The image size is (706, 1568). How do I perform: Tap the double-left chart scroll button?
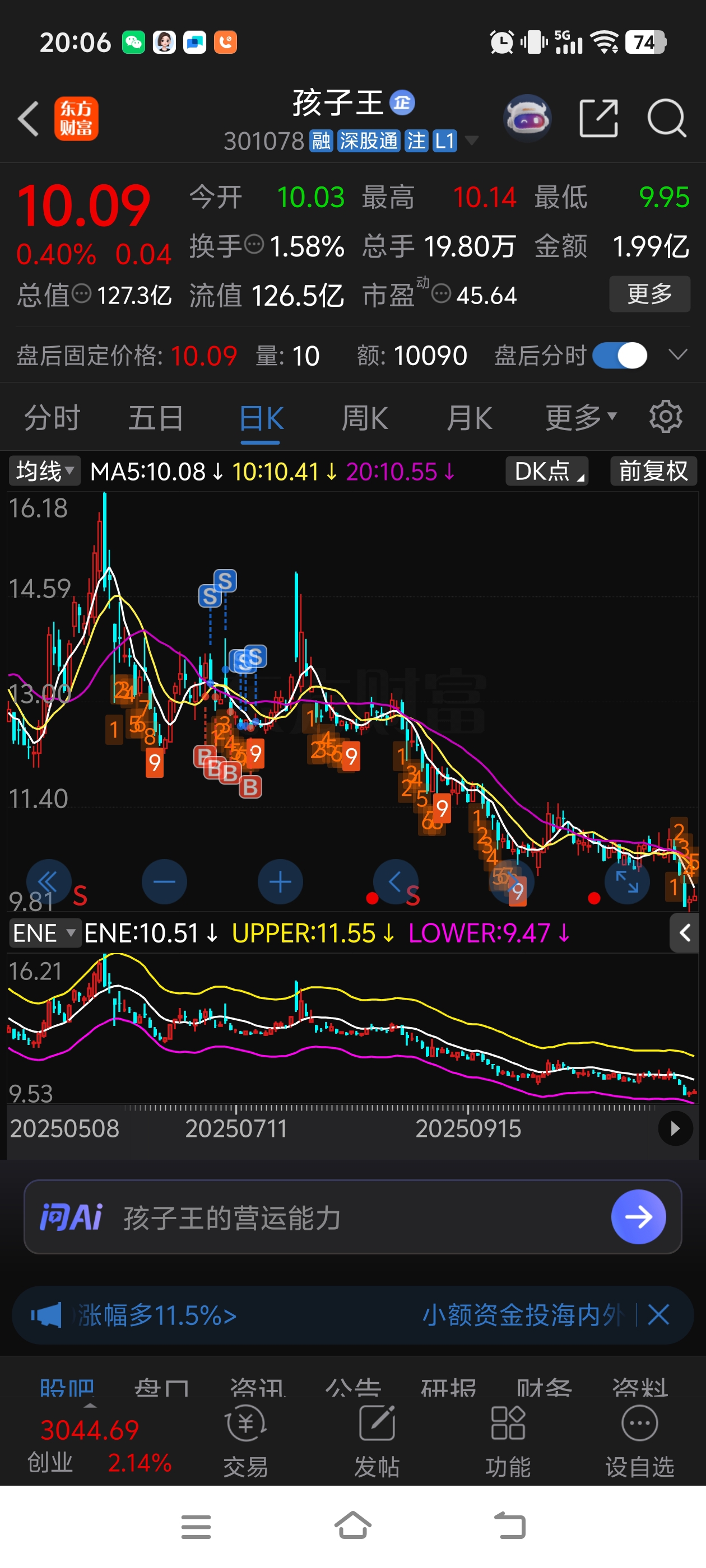(49, 881)
